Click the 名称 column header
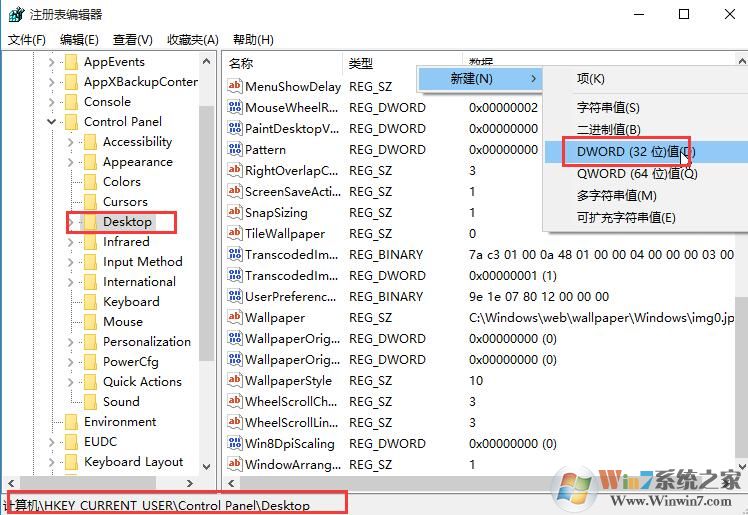748x515 pixels. [282, 63]
